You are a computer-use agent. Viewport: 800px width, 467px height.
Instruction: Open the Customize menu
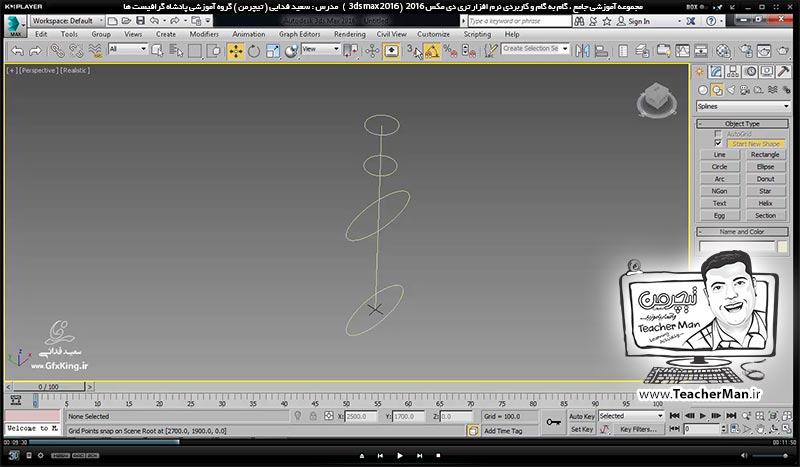[433, 34]
